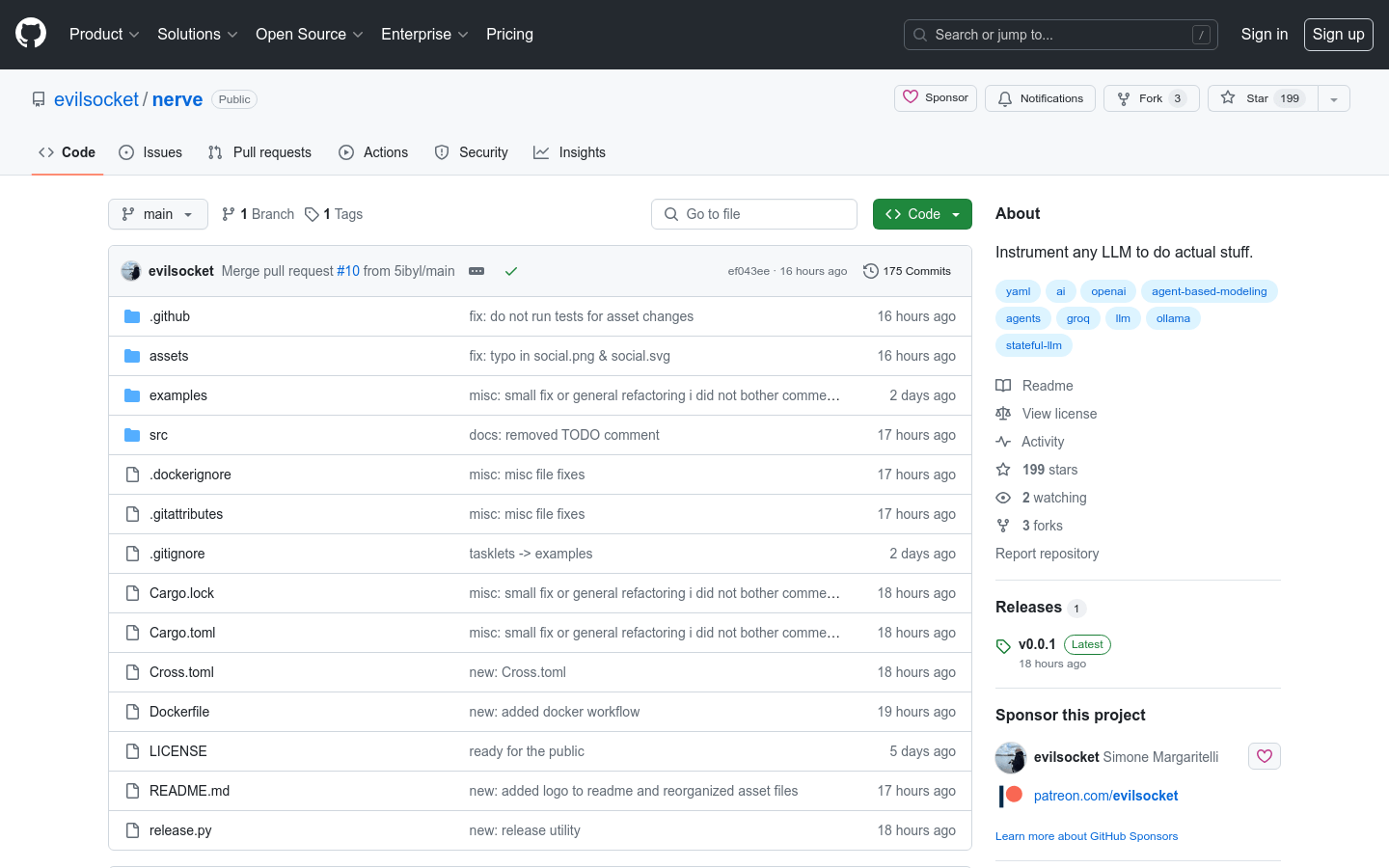Open commit hash ef043ee

pyautogui.click(x=749, y=271)
